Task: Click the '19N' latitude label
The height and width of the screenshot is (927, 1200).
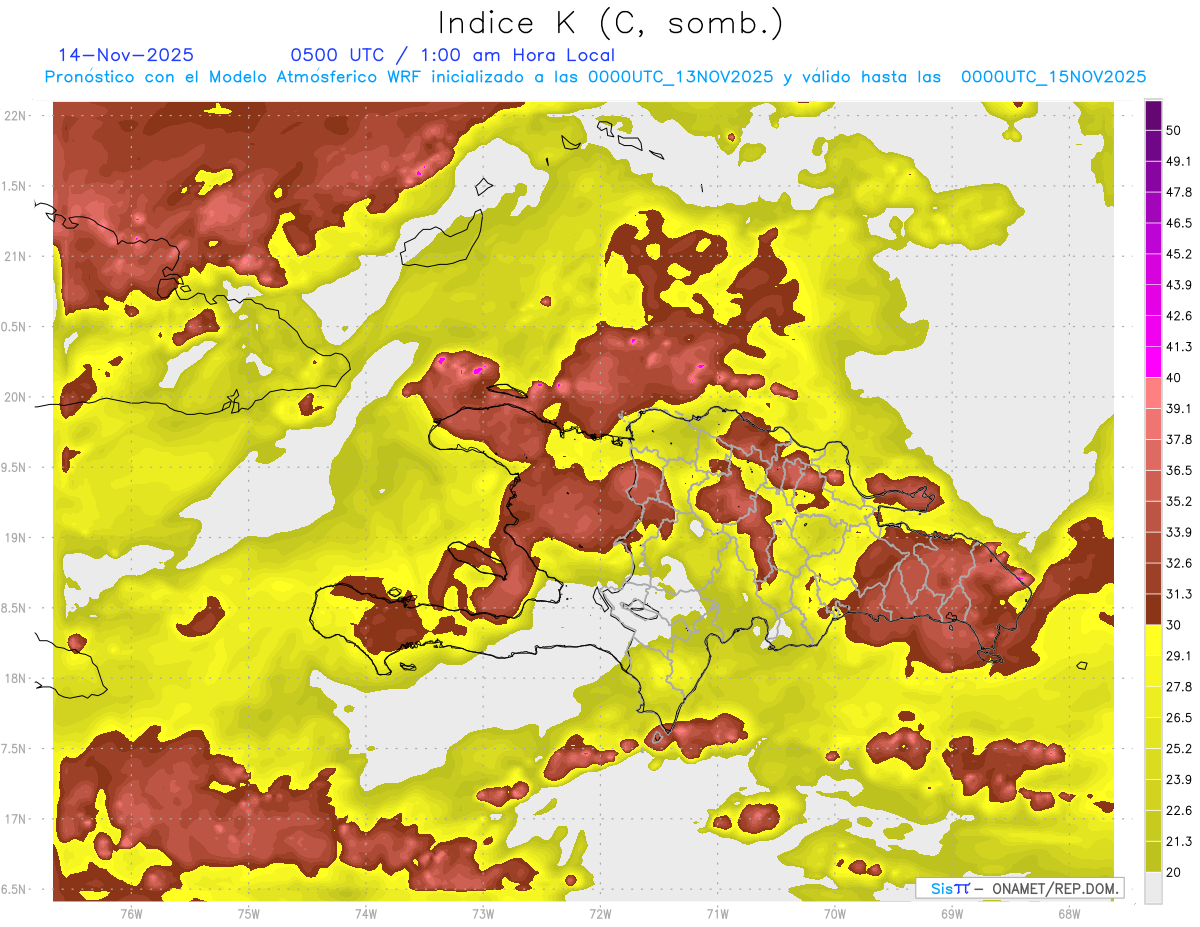Action: click(x=14, y=538)
